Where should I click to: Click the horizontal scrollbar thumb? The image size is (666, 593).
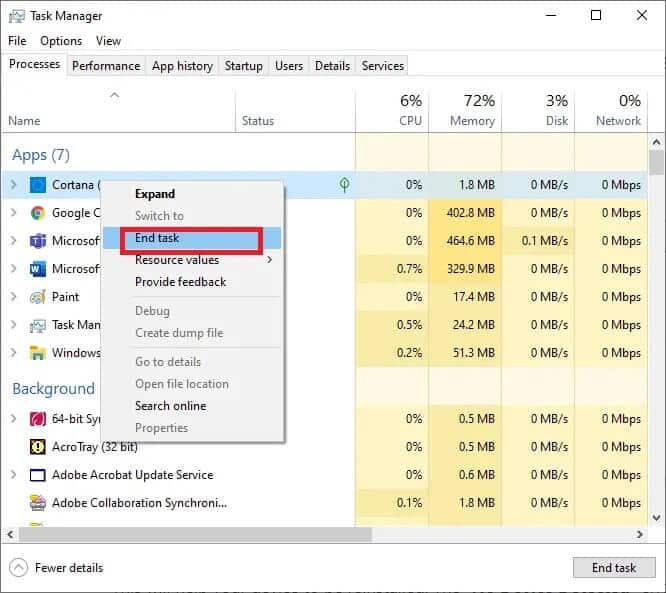point(195,534)
